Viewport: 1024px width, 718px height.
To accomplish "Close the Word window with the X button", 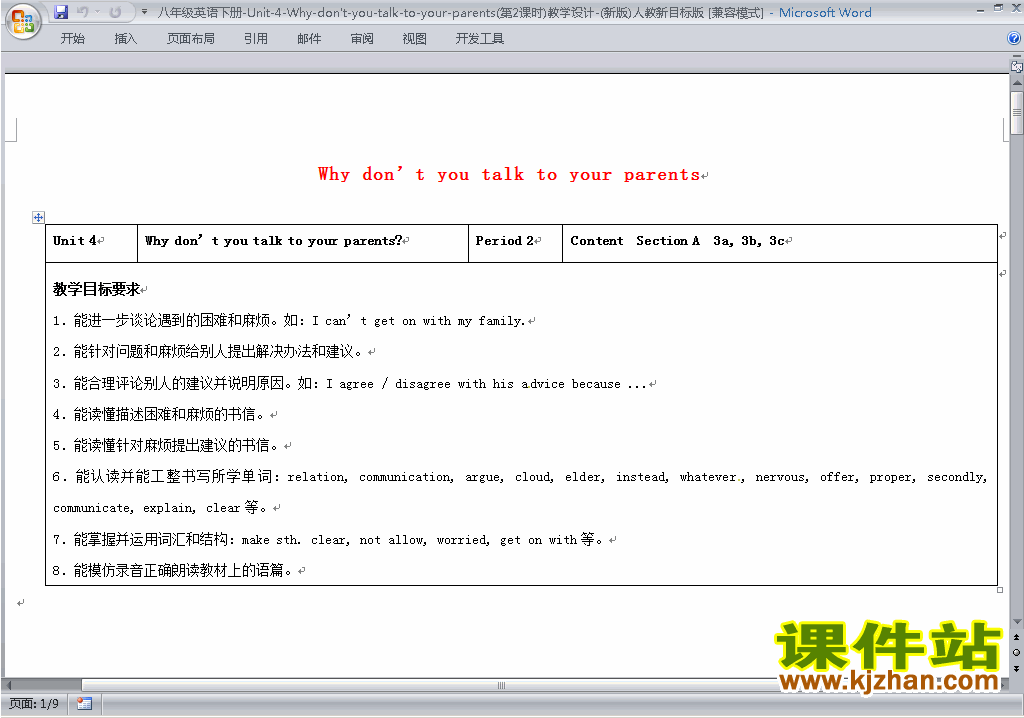I will [1015, 8].
